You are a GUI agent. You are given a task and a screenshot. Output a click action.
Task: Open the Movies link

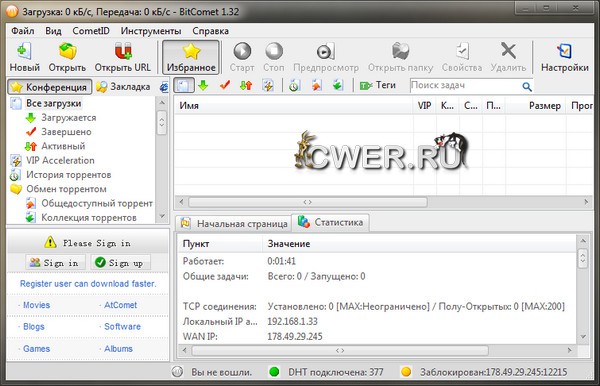(x=36, y=305)
